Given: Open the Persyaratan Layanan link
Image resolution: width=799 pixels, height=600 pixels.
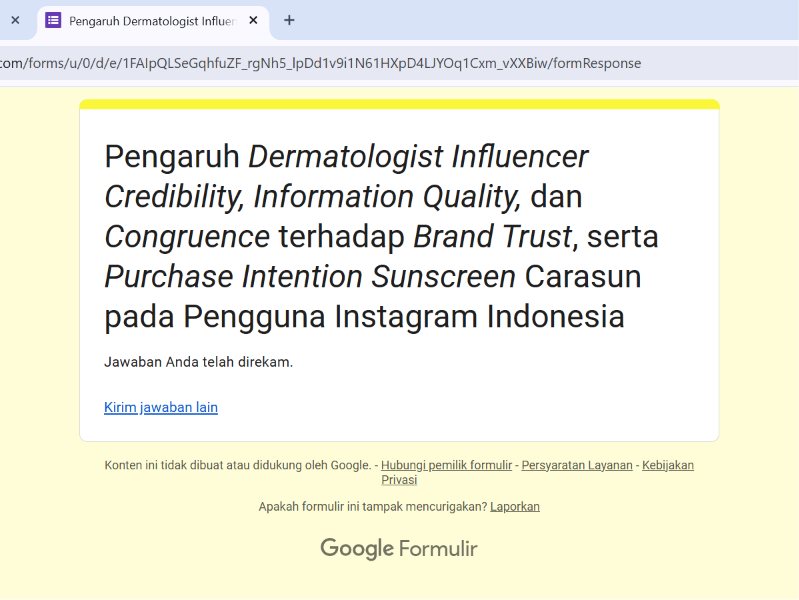Looking at the screenshot, I should [x=577, y=465].
